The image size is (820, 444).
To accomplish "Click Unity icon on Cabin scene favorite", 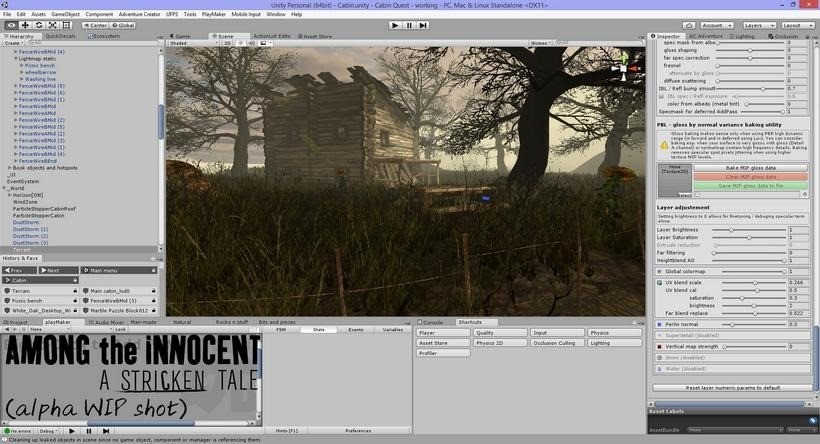I will pyautogui.click(x=7, y=280).
